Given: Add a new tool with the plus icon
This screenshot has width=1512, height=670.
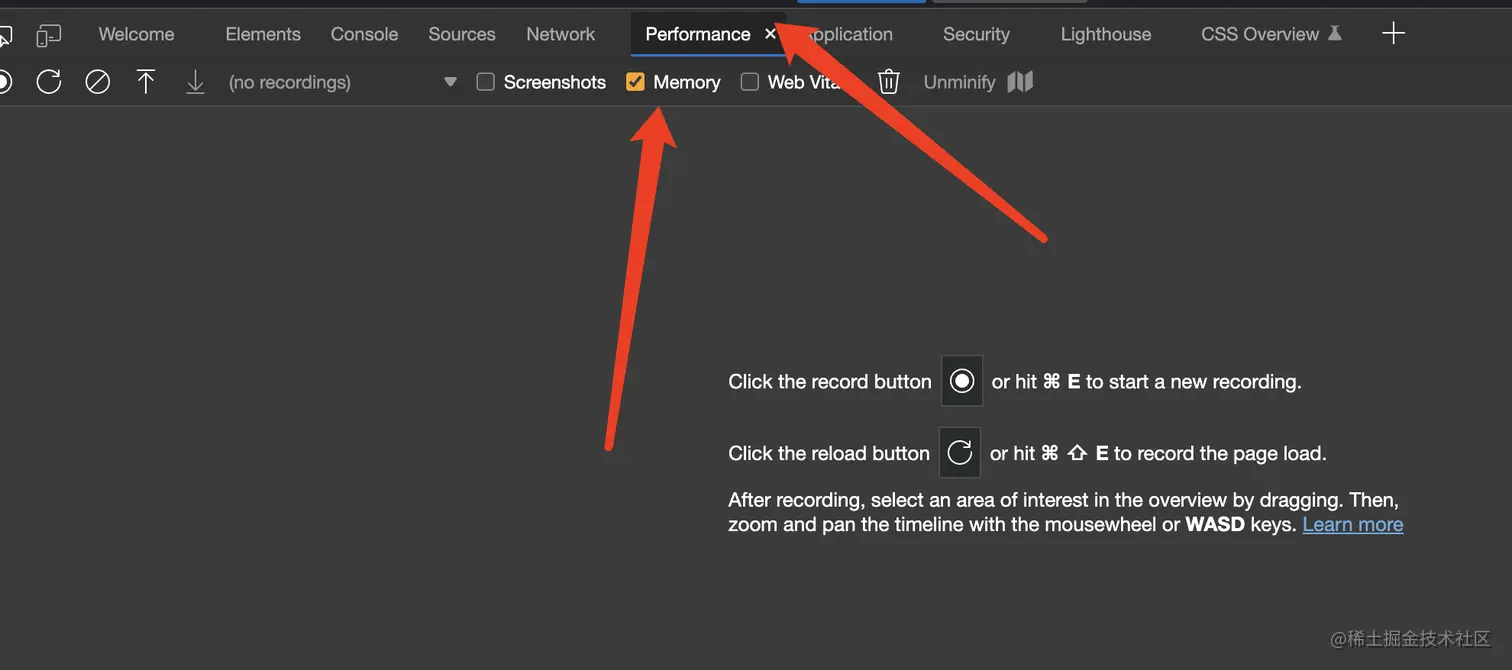Looking at the screenshot, I should [1393, 34].
